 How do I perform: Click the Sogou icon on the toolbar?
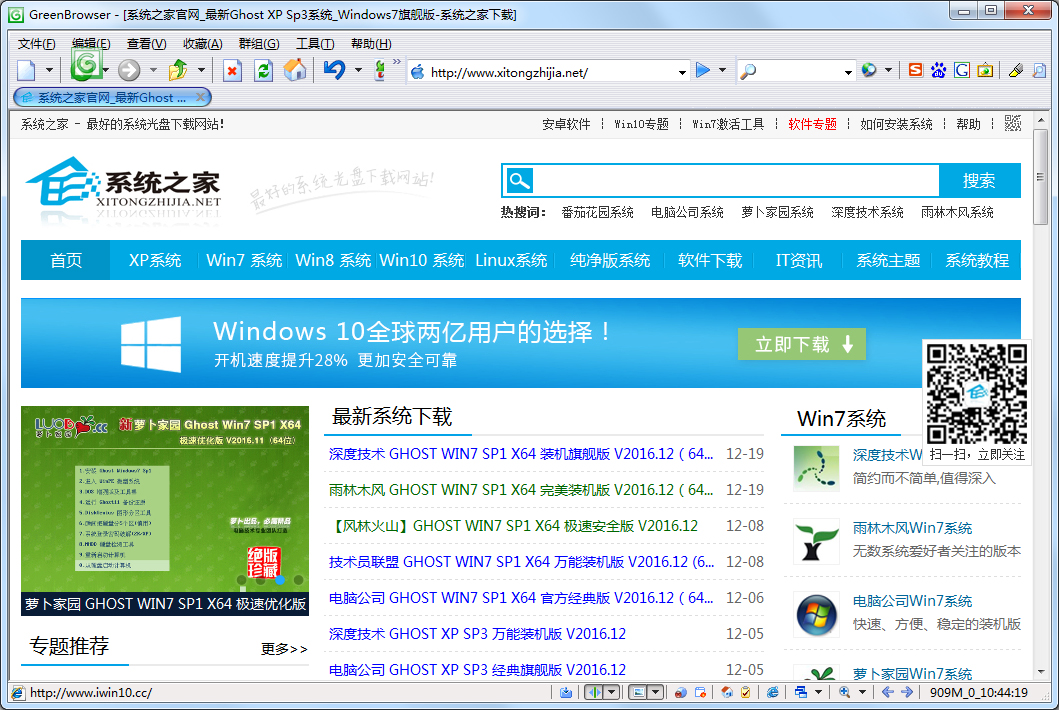point(916,70)
